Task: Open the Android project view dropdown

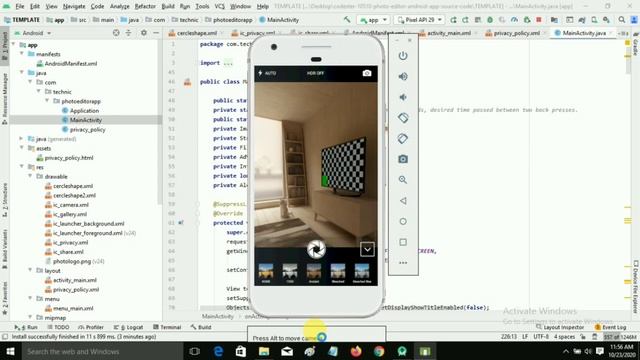Action: click(x=33, y=33)
